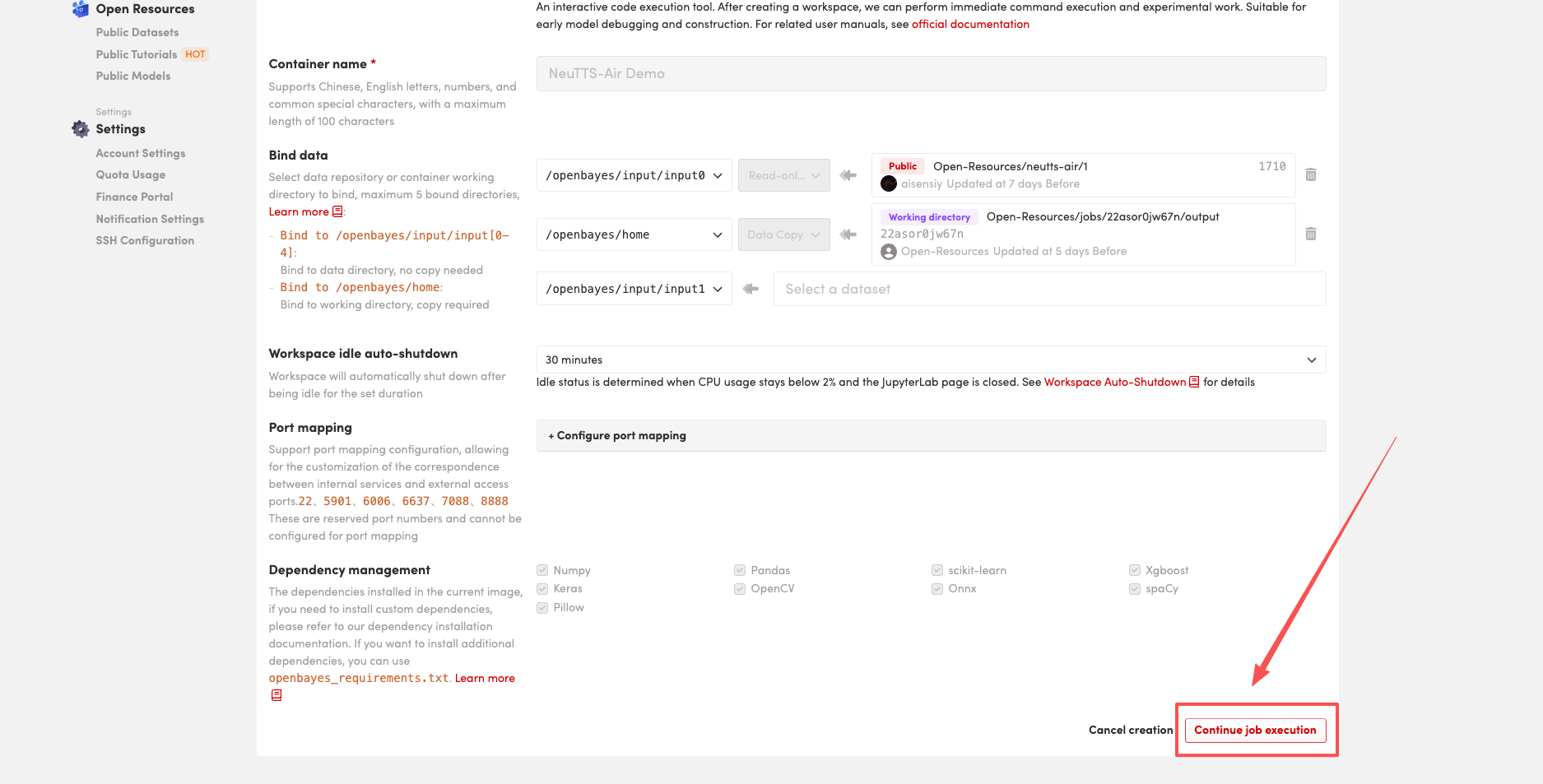Click document icon below openbayes_requirements.txt
Viewport: 1543px width, 784px height.
[x=277, y=695]
